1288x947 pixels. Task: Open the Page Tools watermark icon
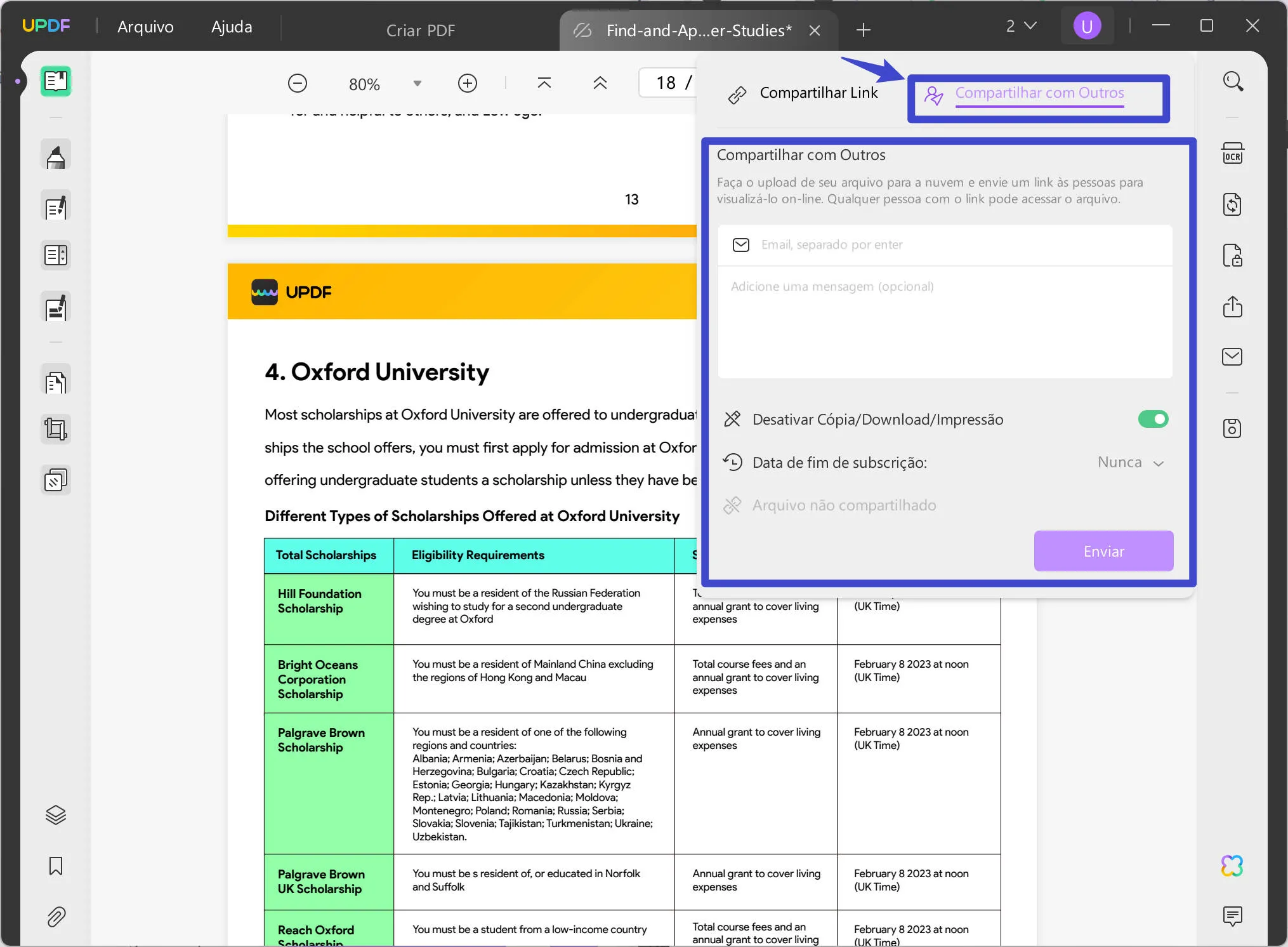tap(56, 480)
